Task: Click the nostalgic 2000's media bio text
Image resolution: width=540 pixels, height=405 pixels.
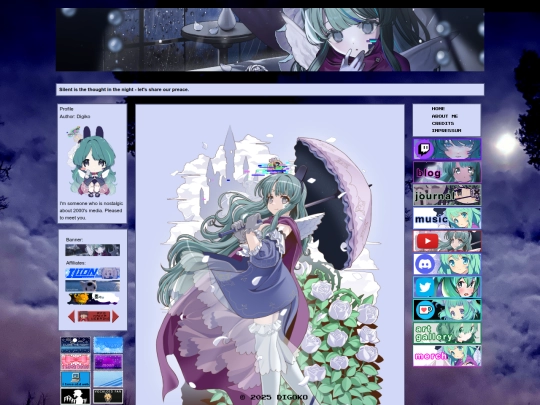Action: (x=91, y=210)
